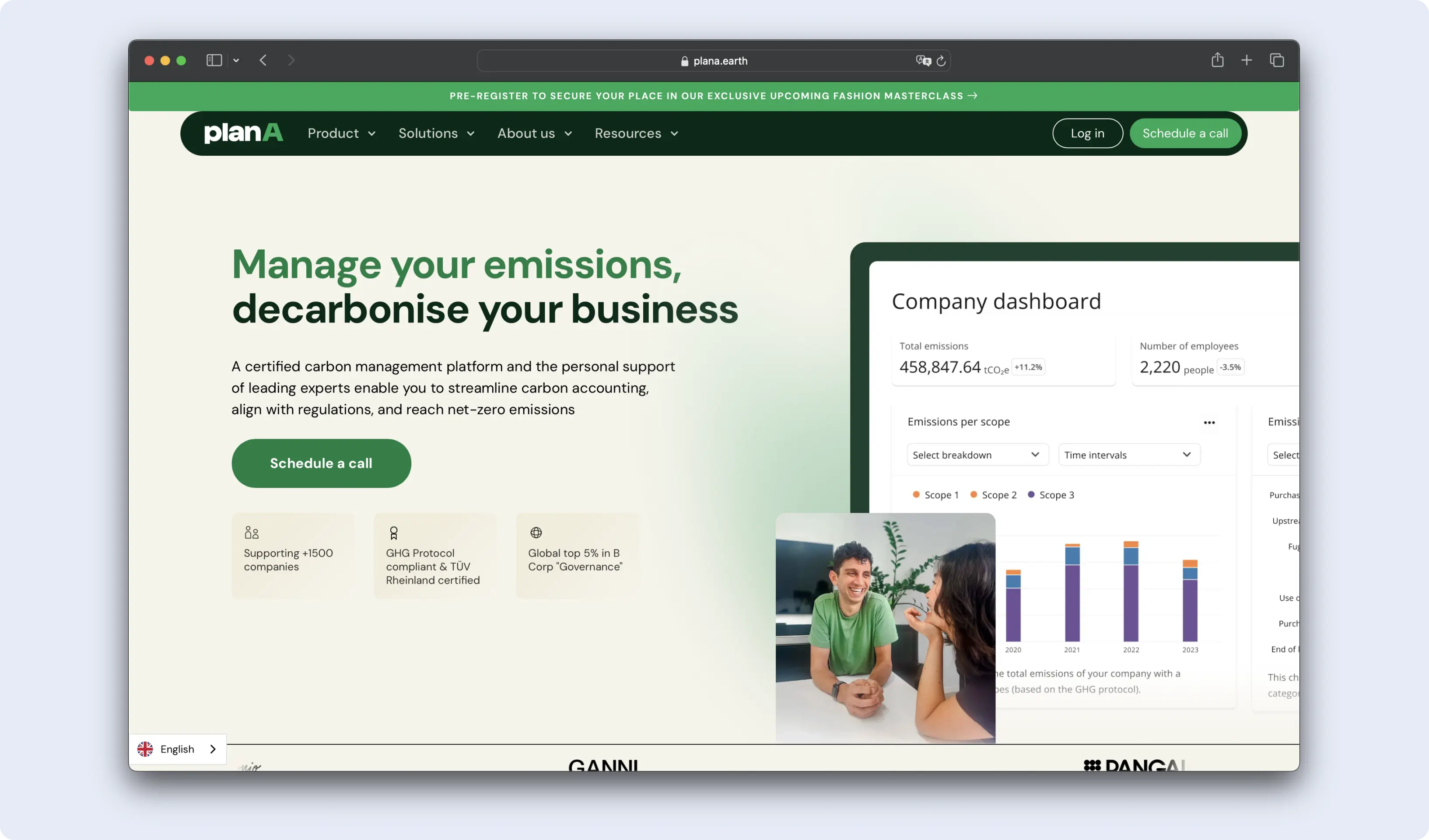Open the Product menu
This screenshot has width=1429, height=840.
click(341, 133)
